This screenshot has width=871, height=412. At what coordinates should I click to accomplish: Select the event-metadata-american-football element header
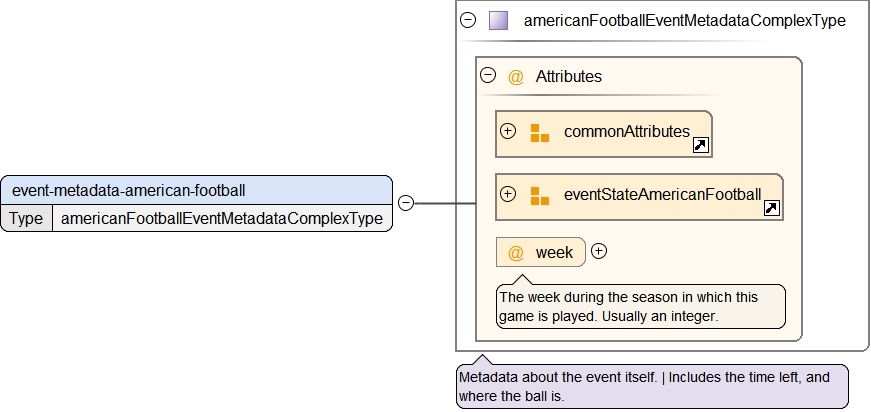(196, 190)
